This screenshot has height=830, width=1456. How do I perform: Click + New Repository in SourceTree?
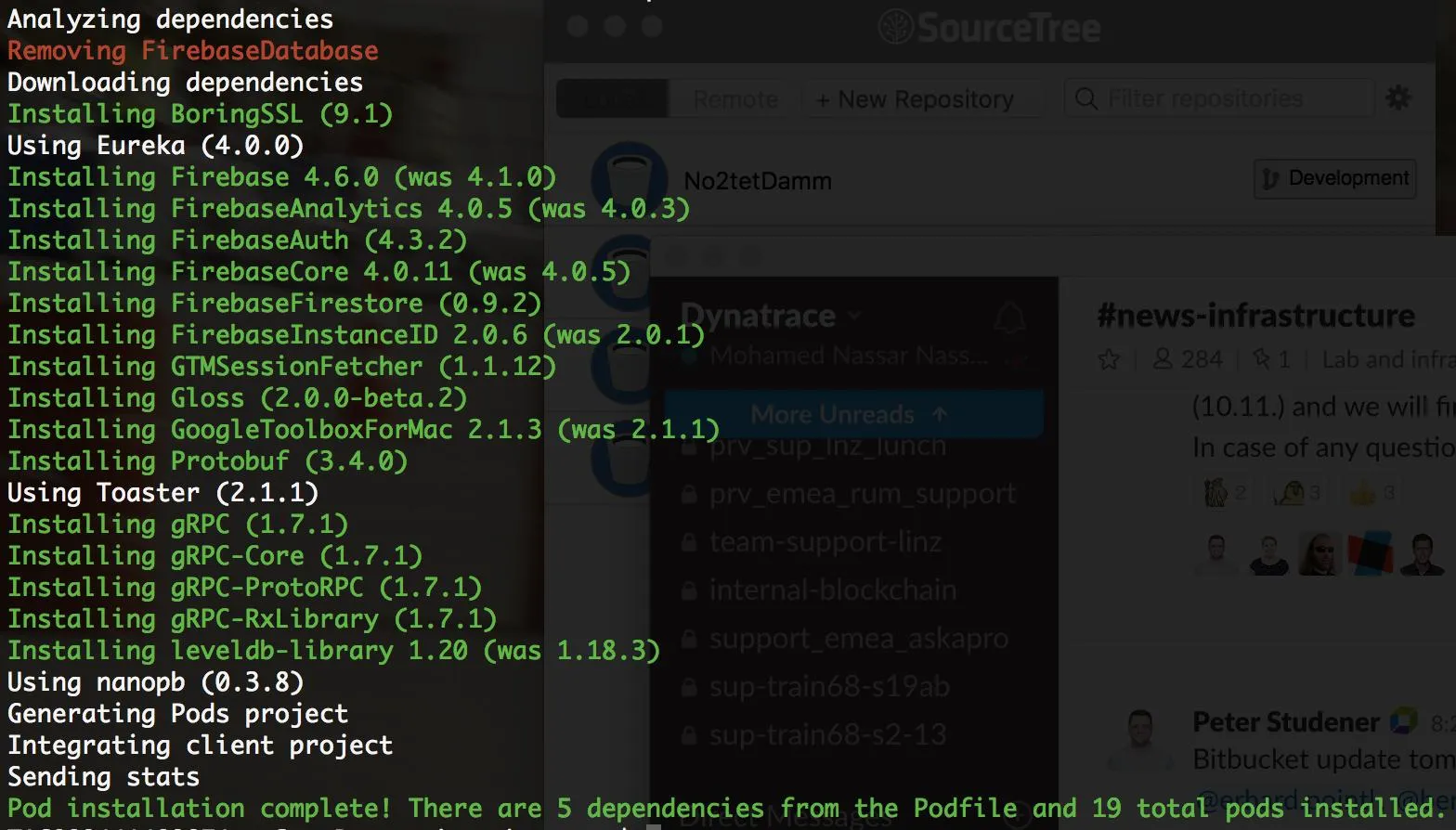click(916, 99)
